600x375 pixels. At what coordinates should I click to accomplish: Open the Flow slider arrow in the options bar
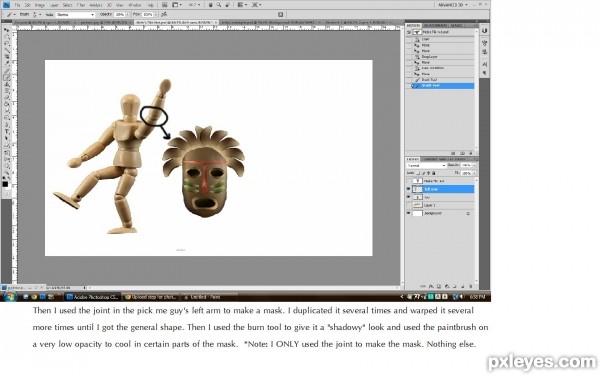[x=156, y=14]
